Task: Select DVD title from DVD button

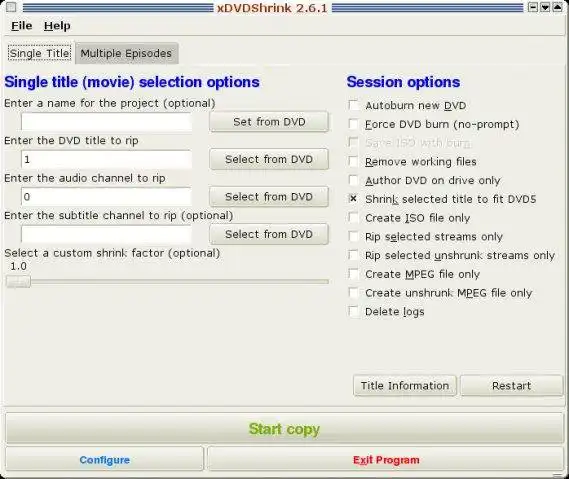Action: click(x=269, y=159)
